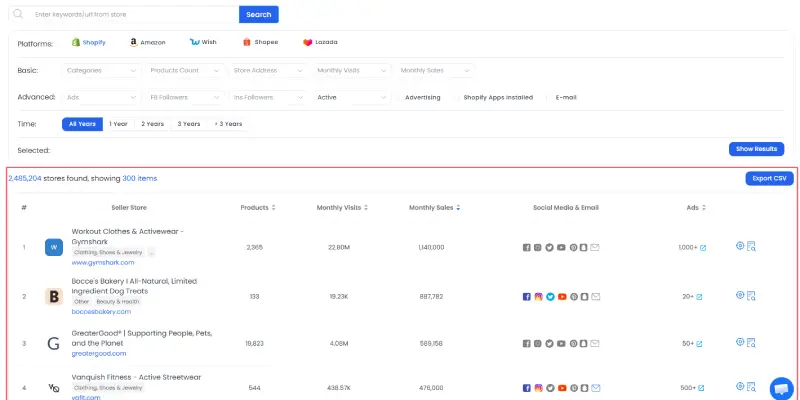This screenshot has height=400, width=800.
Task: Open the Ads filter dropdown
Action: click(102, 97)
